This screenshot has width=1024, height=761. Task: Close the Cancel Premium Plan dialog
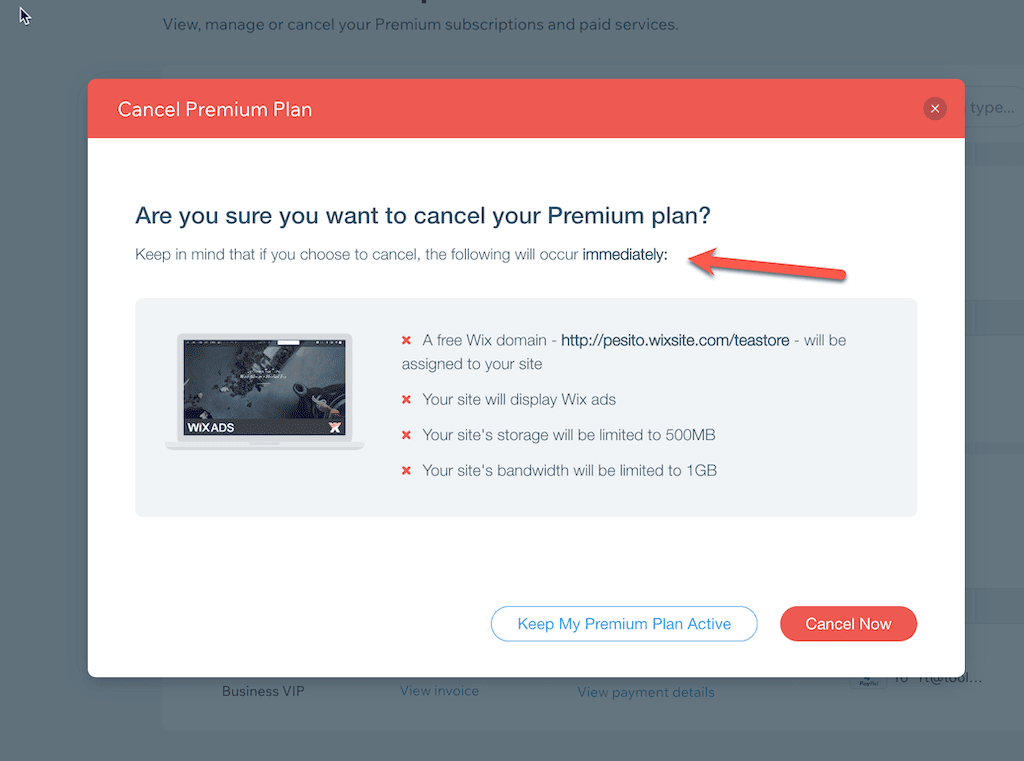(x=935, y=108)
